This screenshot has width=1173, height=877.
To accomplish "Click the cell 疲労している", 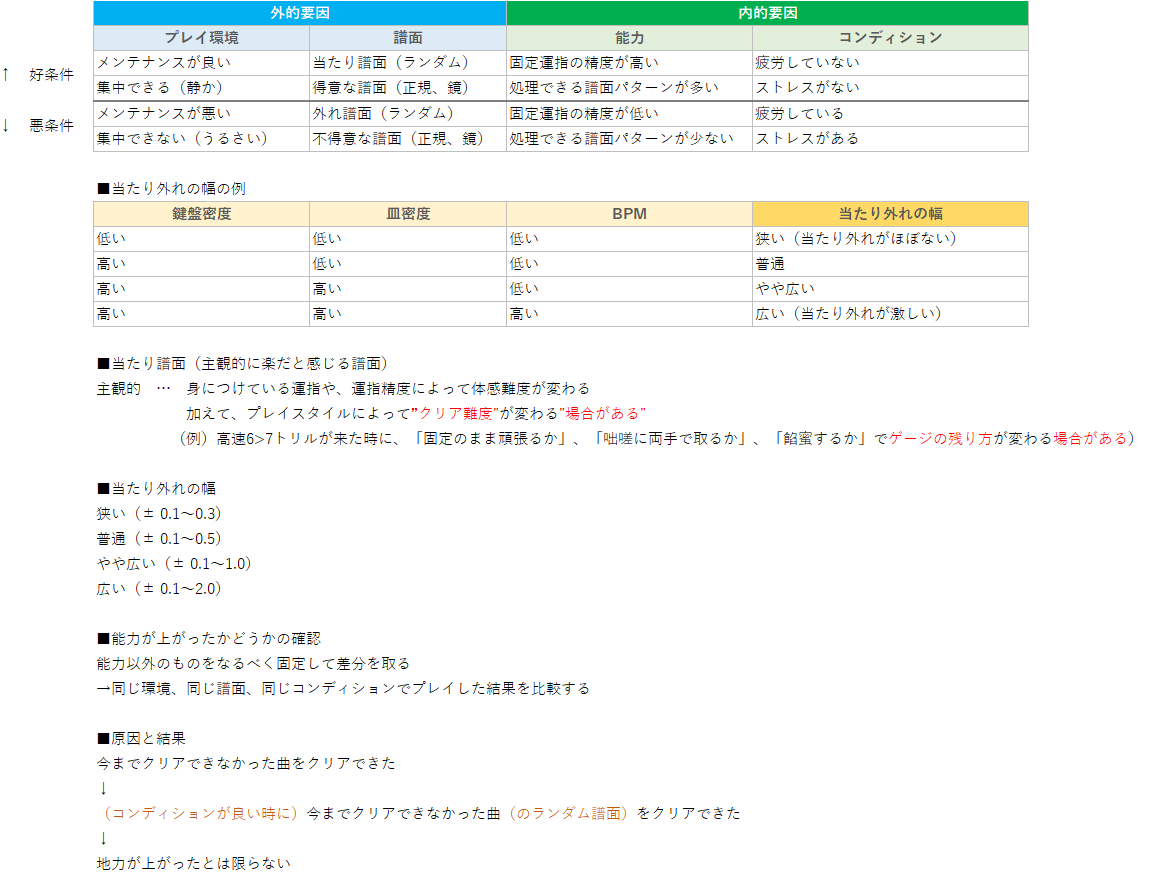I will click(890, 114).
